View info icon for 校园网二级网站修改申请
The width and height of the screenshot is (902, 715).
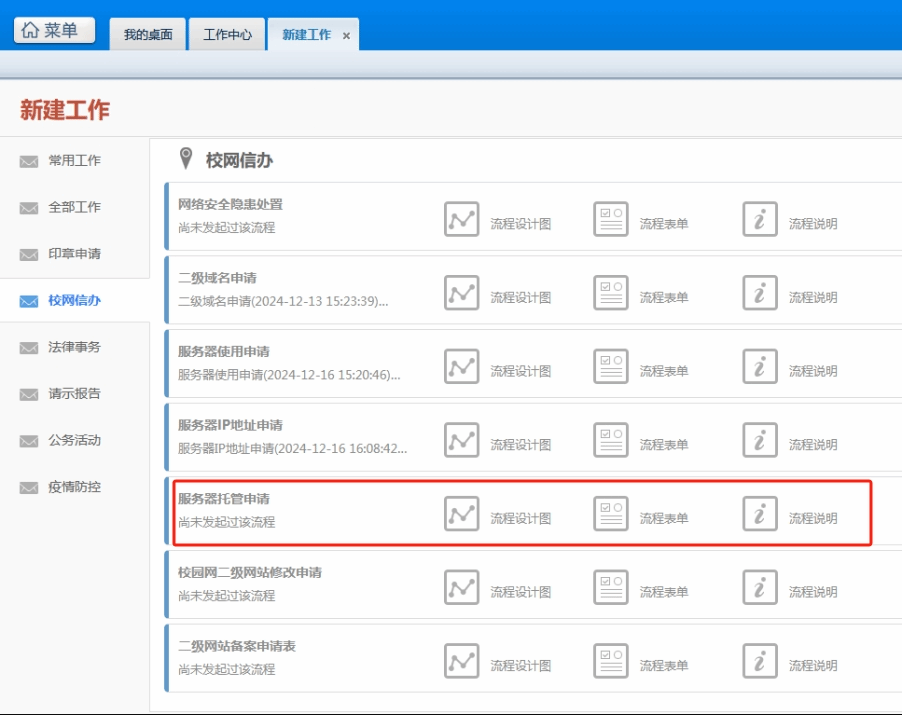[x=760, y=588]
